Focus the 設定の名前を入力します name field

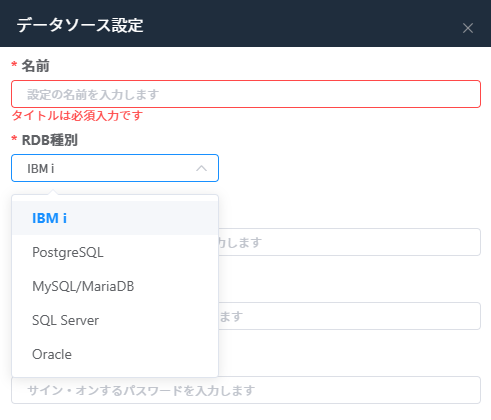(246, 94)
